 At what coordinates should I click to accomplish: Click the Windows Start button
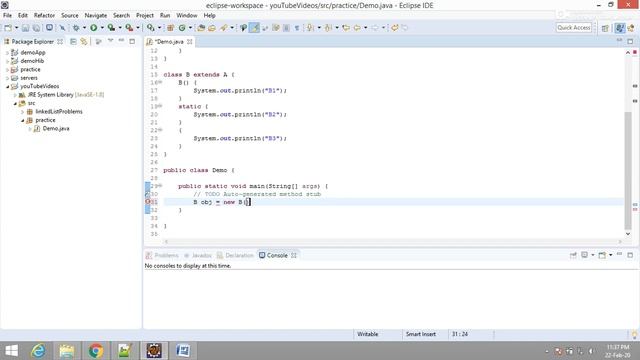click(x=11, y=351)
